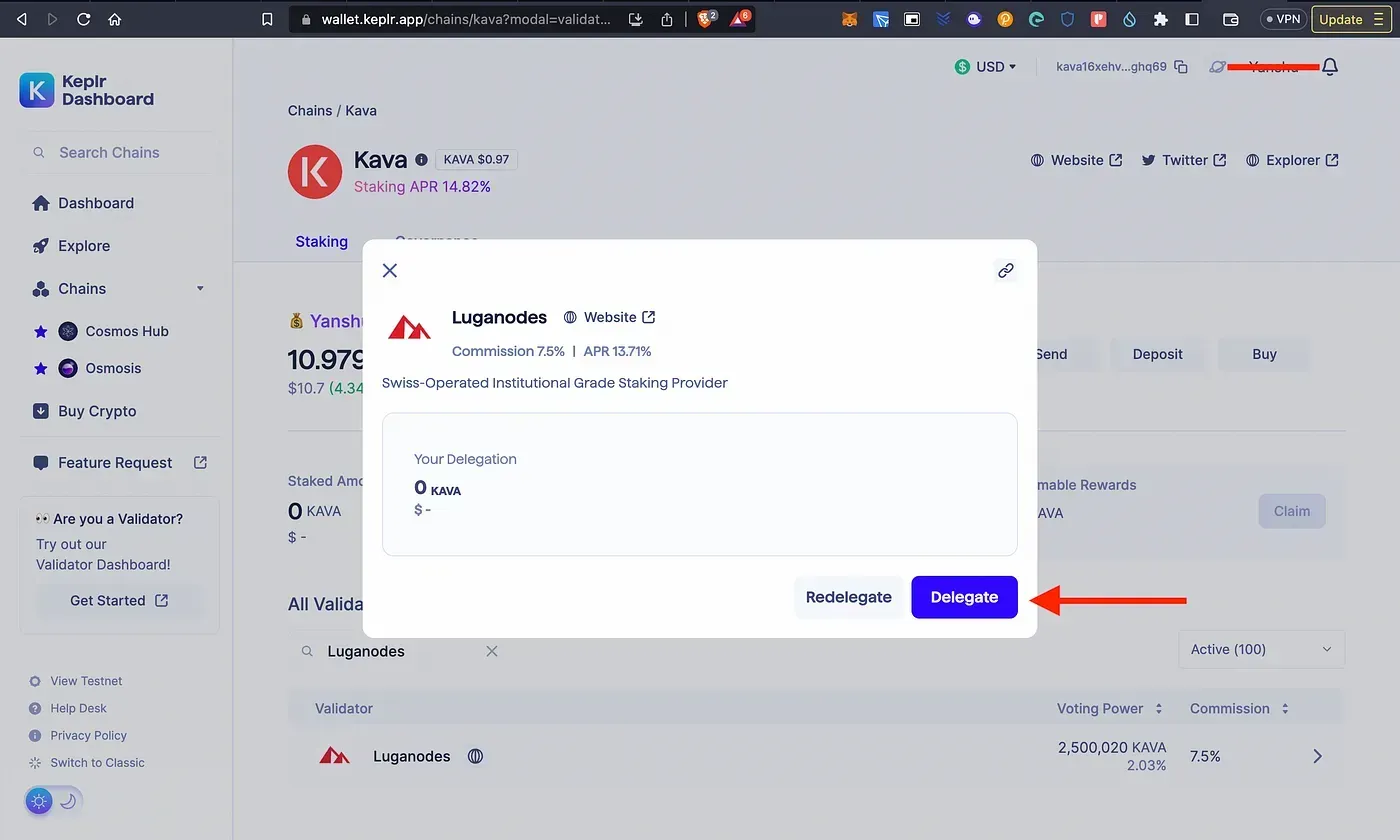
Task: Open Help Desk link
Action: pyautogui.click(x=69, y=708)
